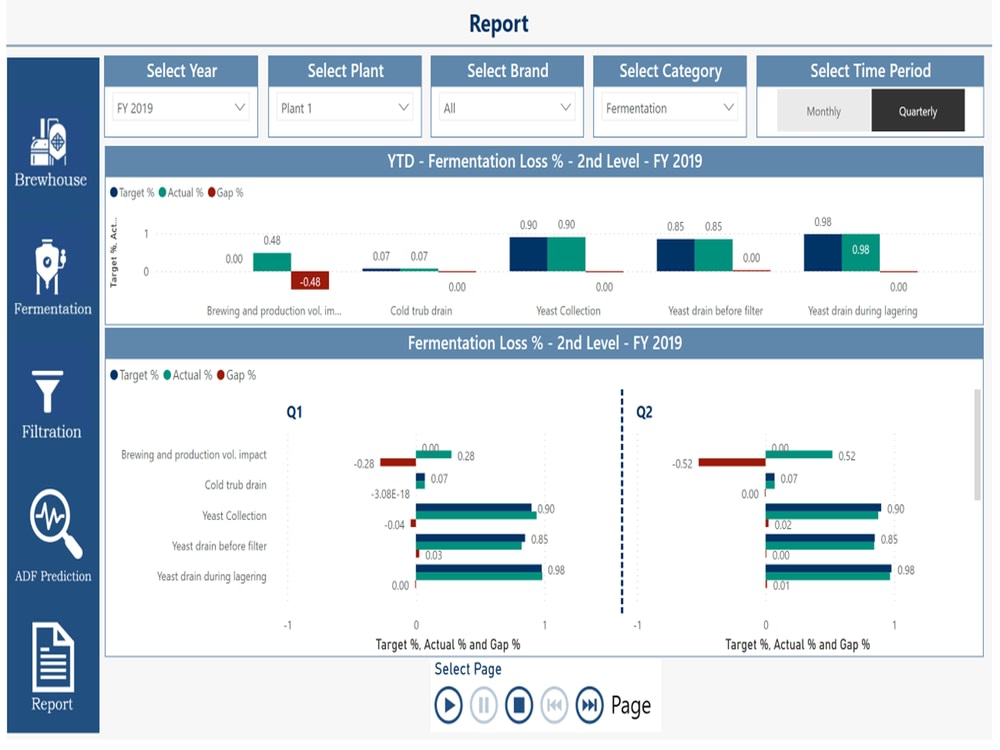Image resolution: width=1000 pixels, height=750 pixels.
Task: Click 'Yeast drain before filter' YTD axis label
Action: coord(715,311)
